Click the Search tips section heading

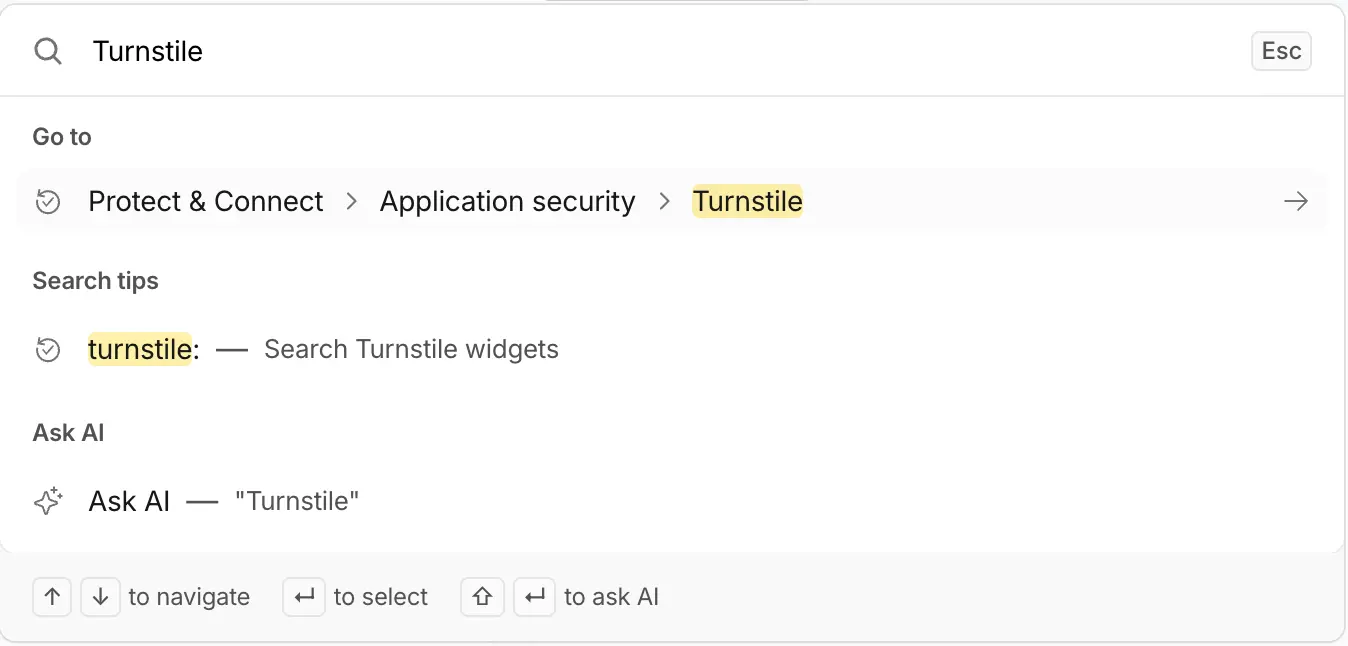95,281
